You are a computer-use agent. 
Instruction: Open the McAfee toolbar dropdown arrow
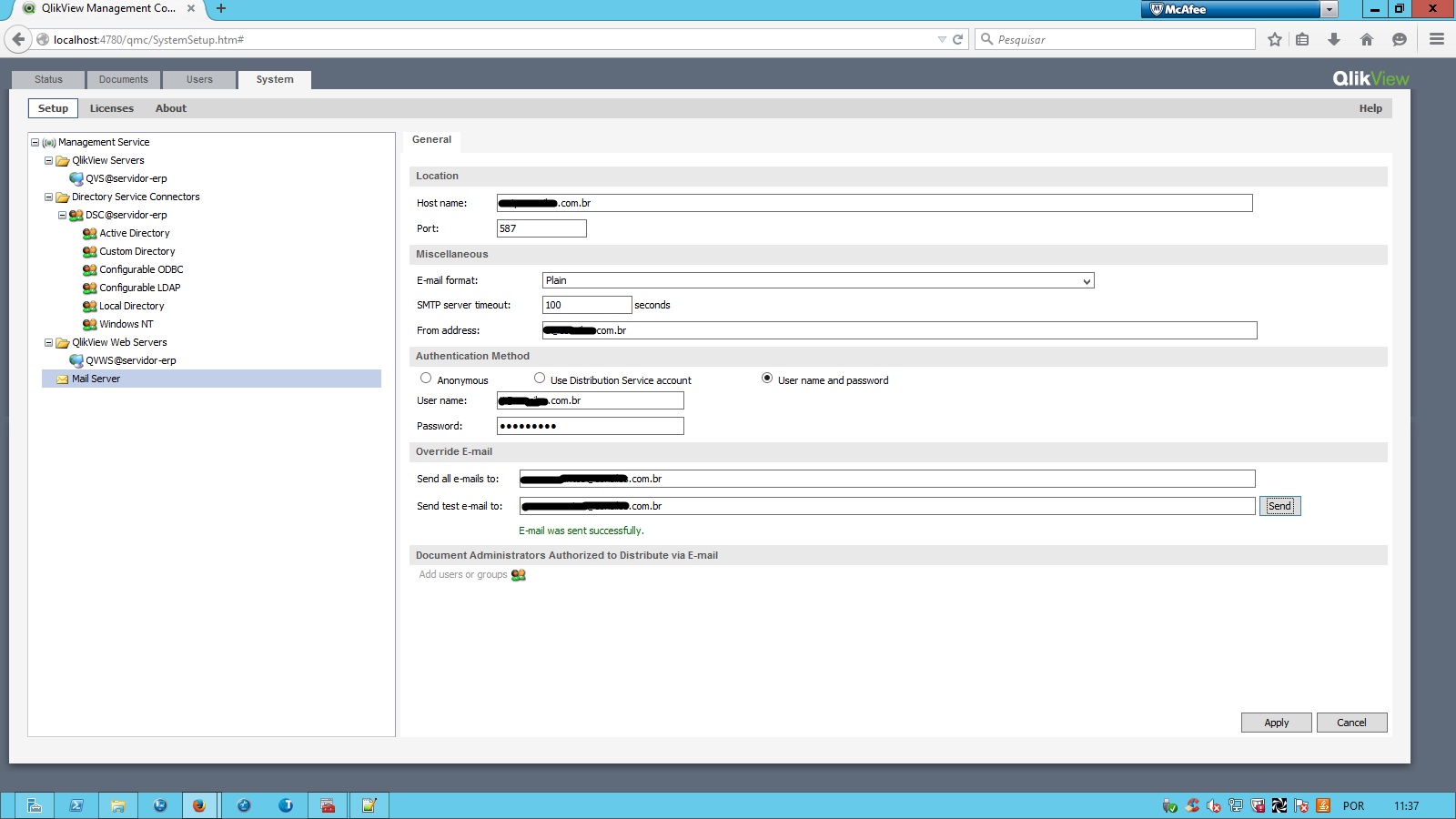click(x=1330, y=9)
